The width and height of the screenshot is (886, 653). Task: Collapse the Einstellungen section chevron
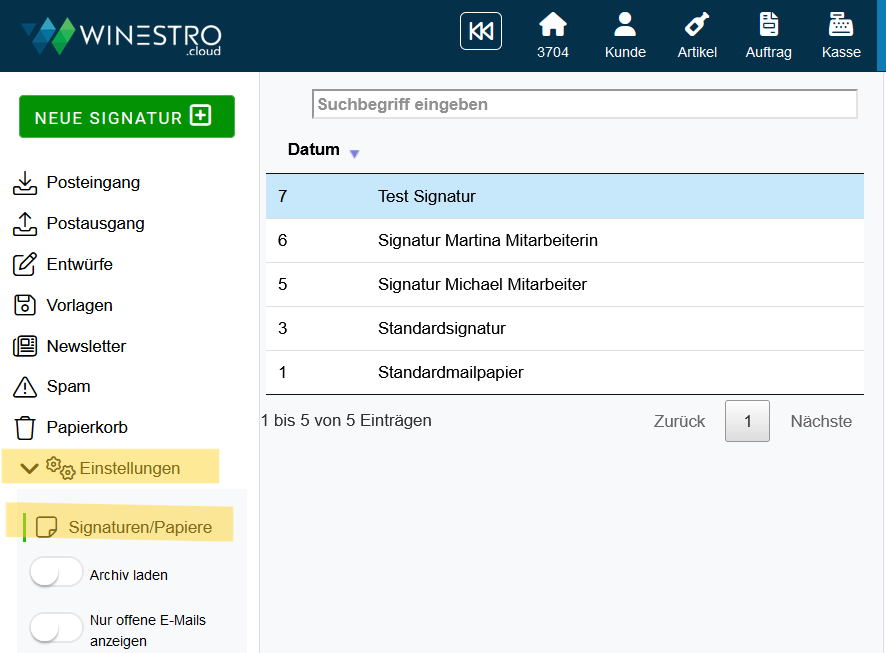click(29, 468)
